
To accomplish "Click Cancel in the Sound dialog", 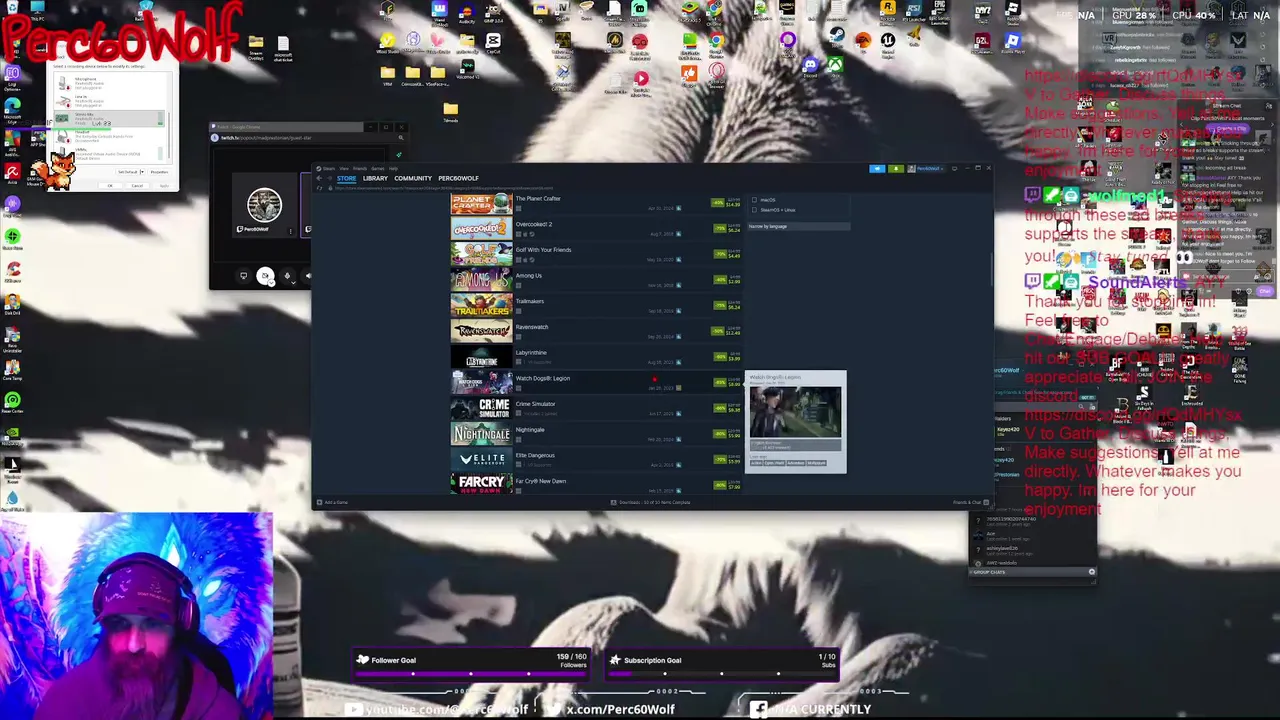I will (x=137, y=185).
